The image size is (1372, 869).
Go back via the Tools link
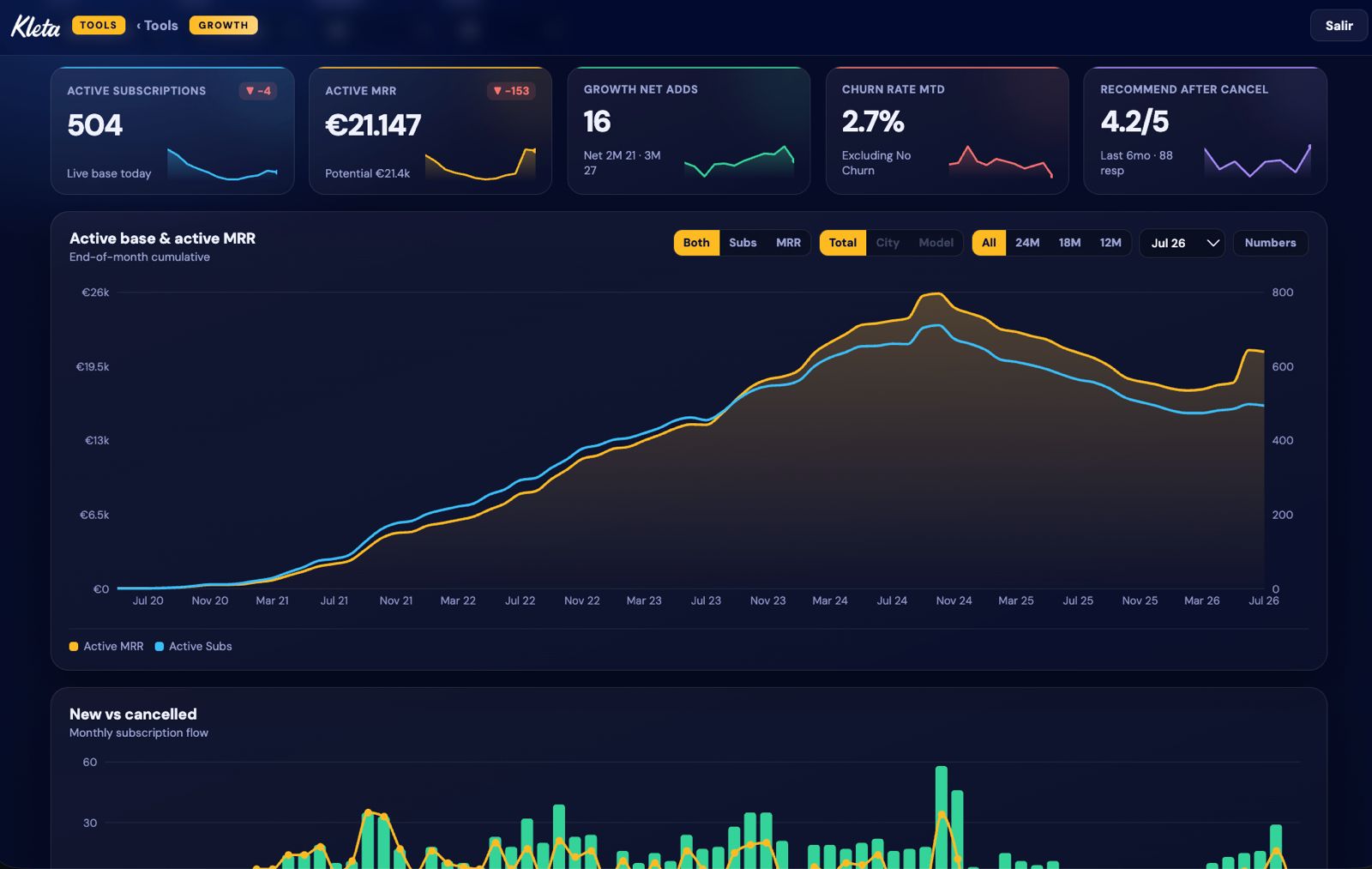click(157, 26)
